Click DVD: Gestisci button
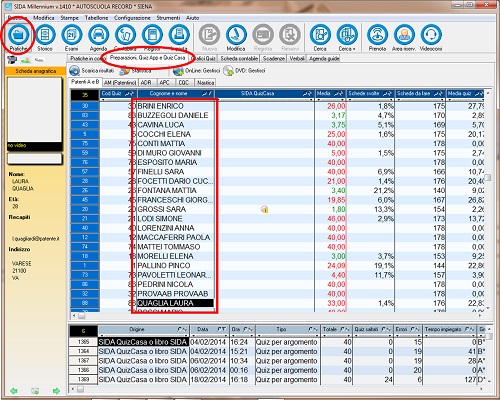The image size is (500, 400). (x=245, y=71)
